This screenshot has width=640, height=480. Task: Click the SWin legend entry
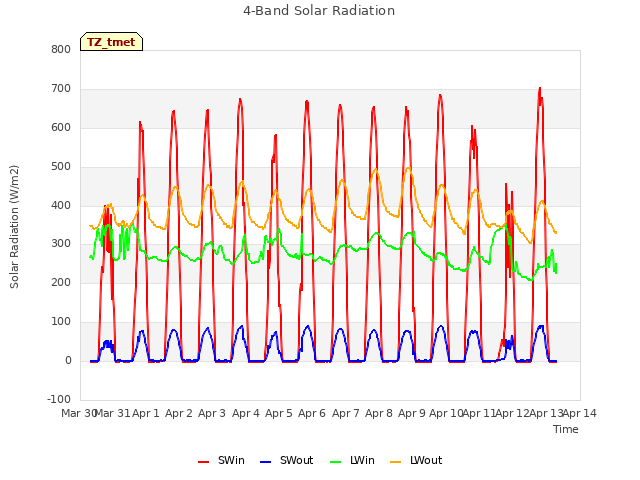pyautogui.click(x=221, y=460)
